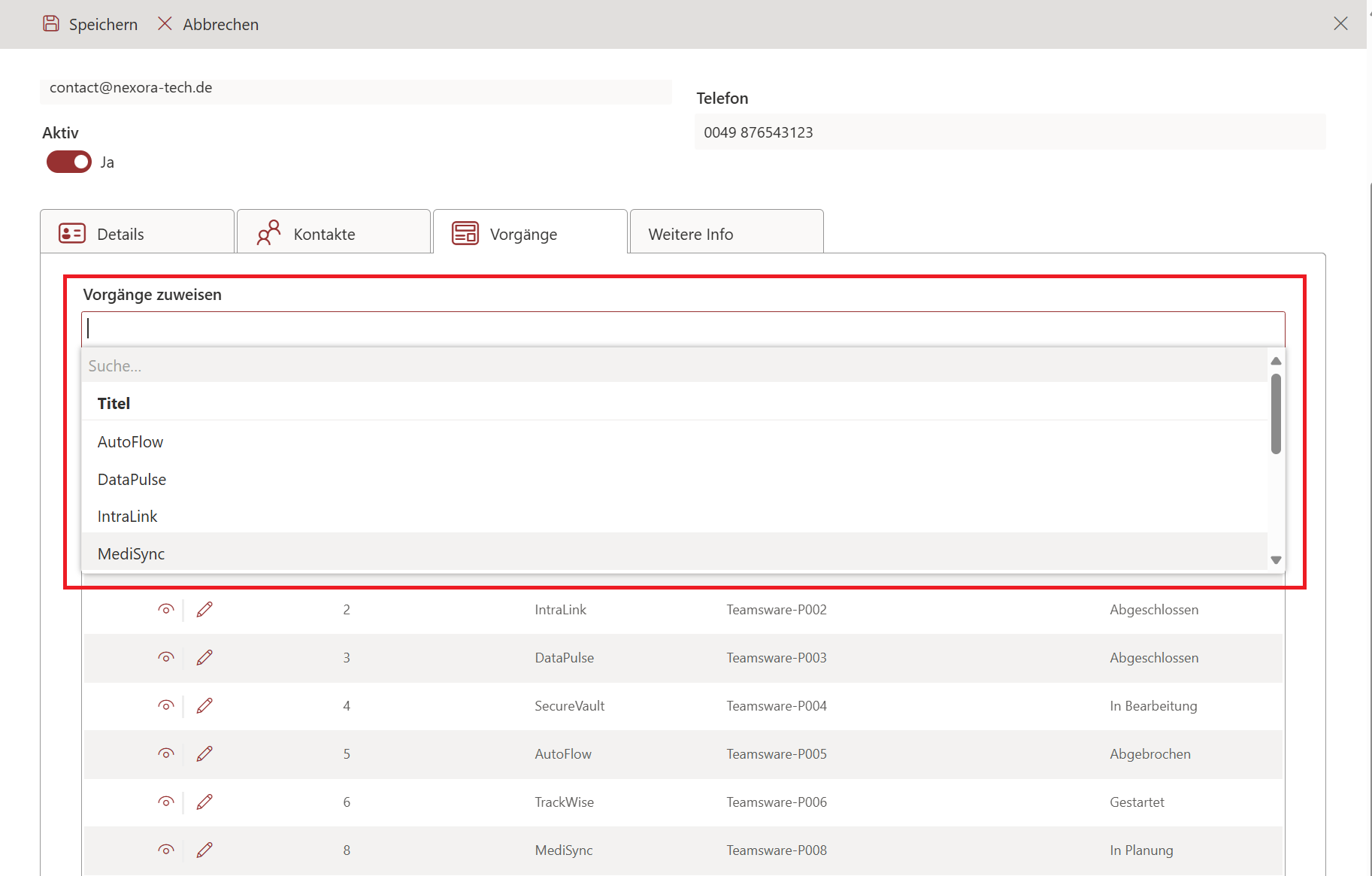Edit the AutoFlow table row via pencil
The image size is (1372, 876).
[x=204, y=754]
